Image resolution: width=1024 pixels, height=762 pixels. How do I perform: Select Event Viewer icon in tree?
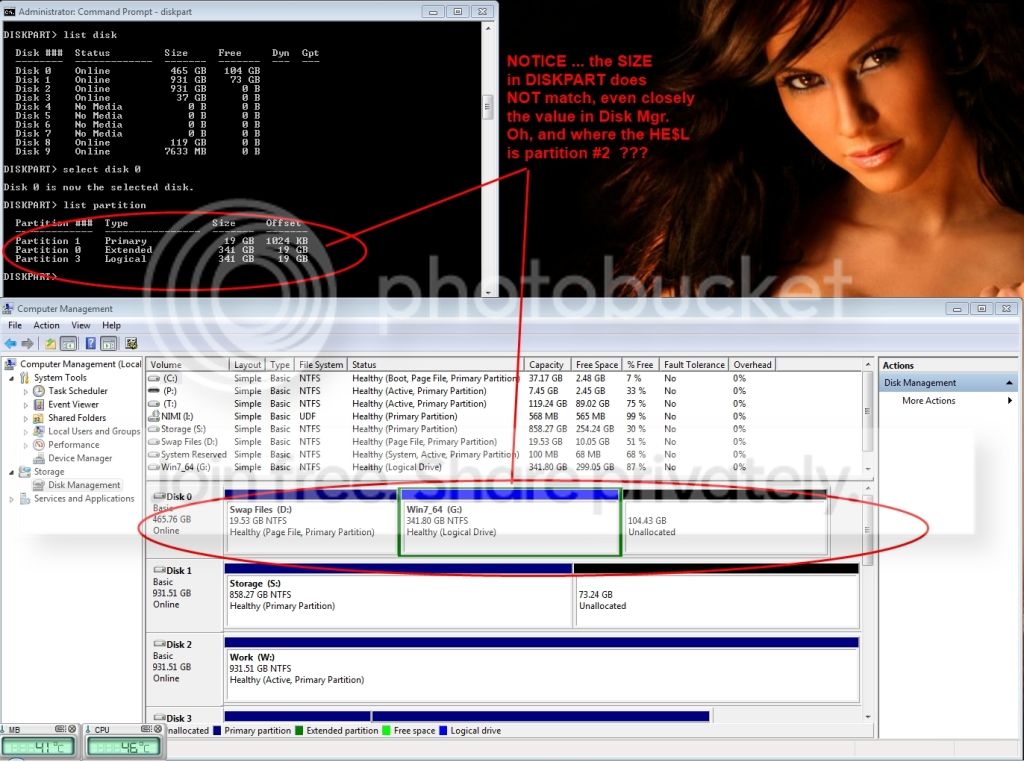pyautogui.click(x=39, y=404)
